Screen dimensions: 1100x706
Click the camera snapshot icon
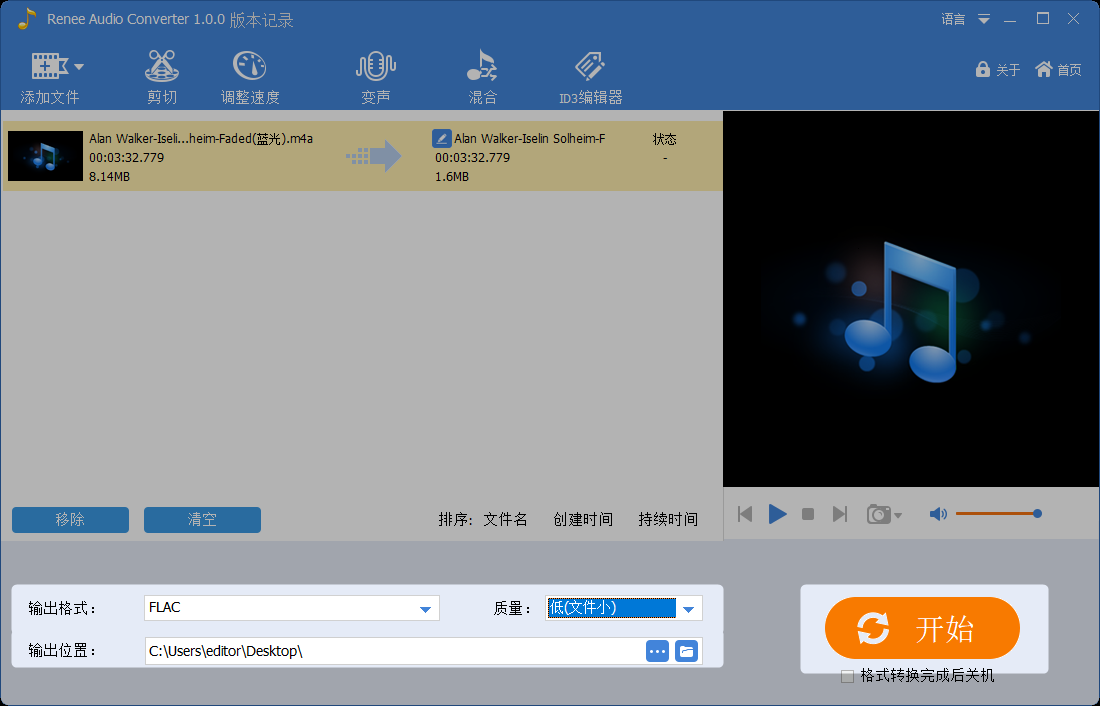point(878,514)
